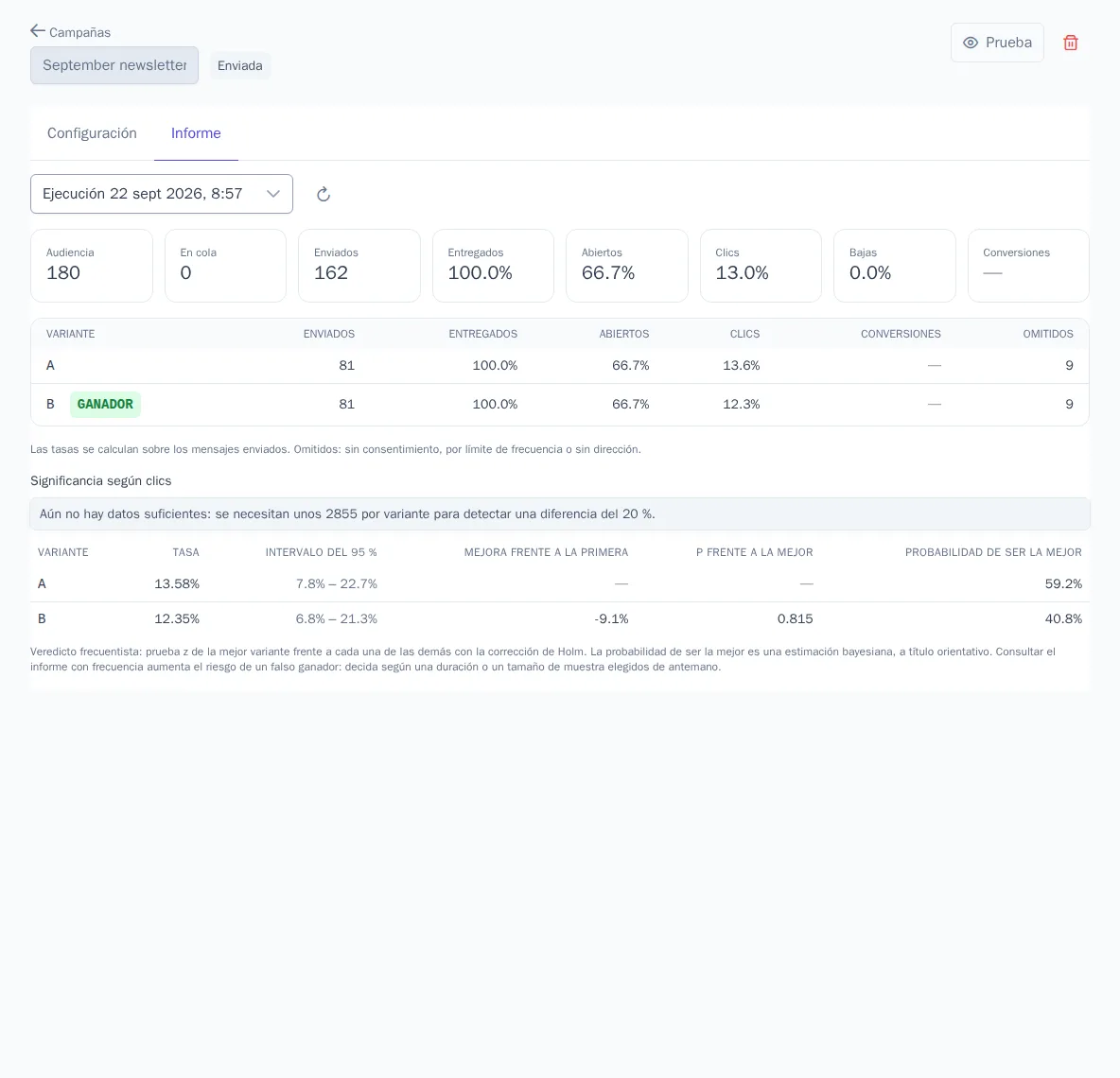1120x1078 pixels.
Task: Click the PROBABILIDAD DE SER LA MEJOR header
Action: (993, 552)
